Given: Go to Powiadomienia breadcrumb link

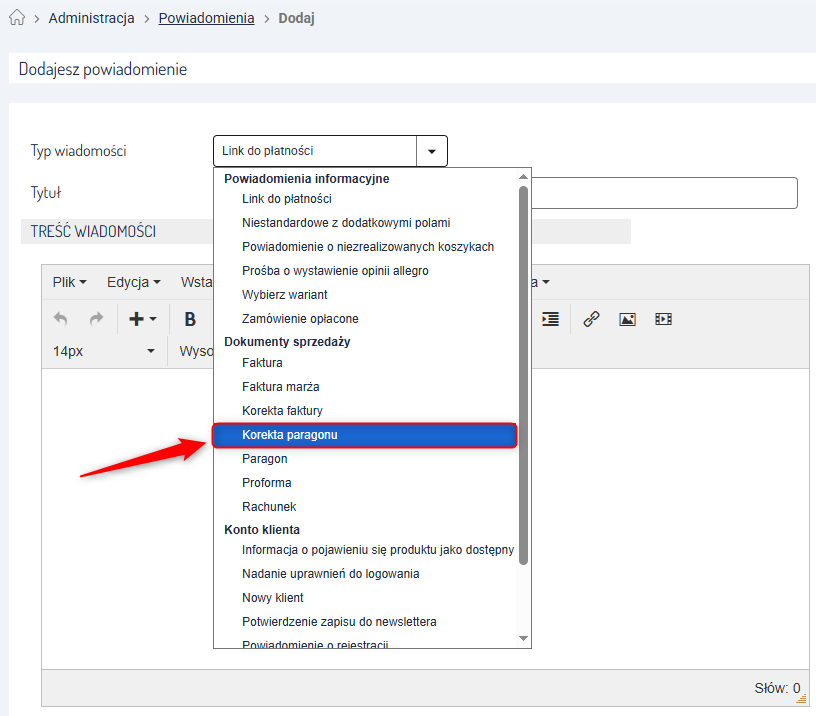Looking at the screenshot, I should [x=206, y=18].
